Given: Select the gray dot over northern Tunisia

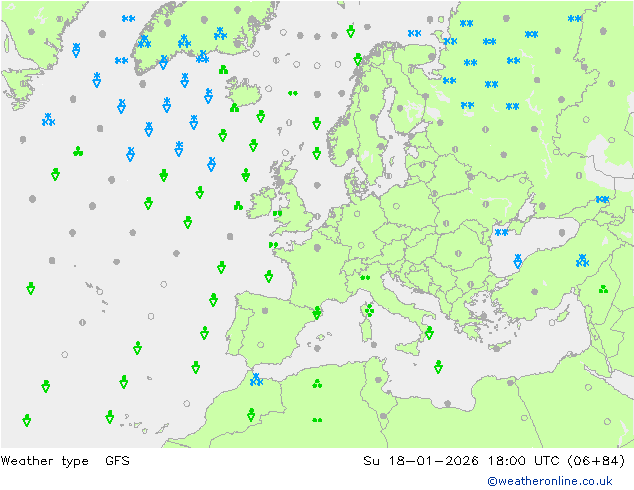Looking at the screenshot, I should tap(378, 380).
